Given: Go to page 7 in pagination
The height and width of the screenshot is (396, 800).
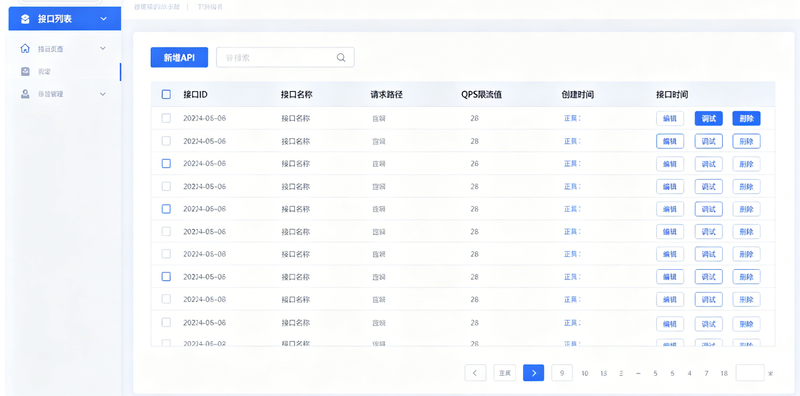Looking at the screenshot, I should 707,374.
